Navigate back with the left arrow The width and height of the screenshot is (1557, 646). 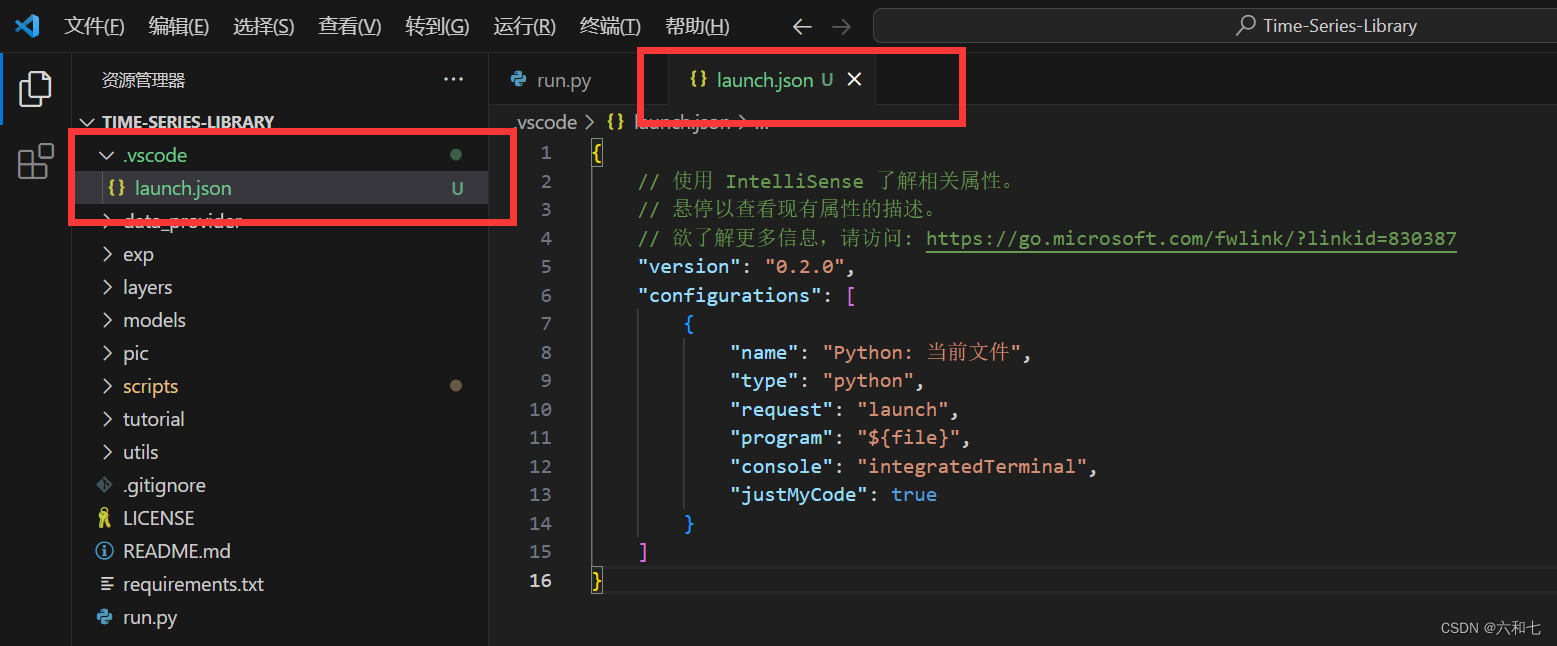802,26
